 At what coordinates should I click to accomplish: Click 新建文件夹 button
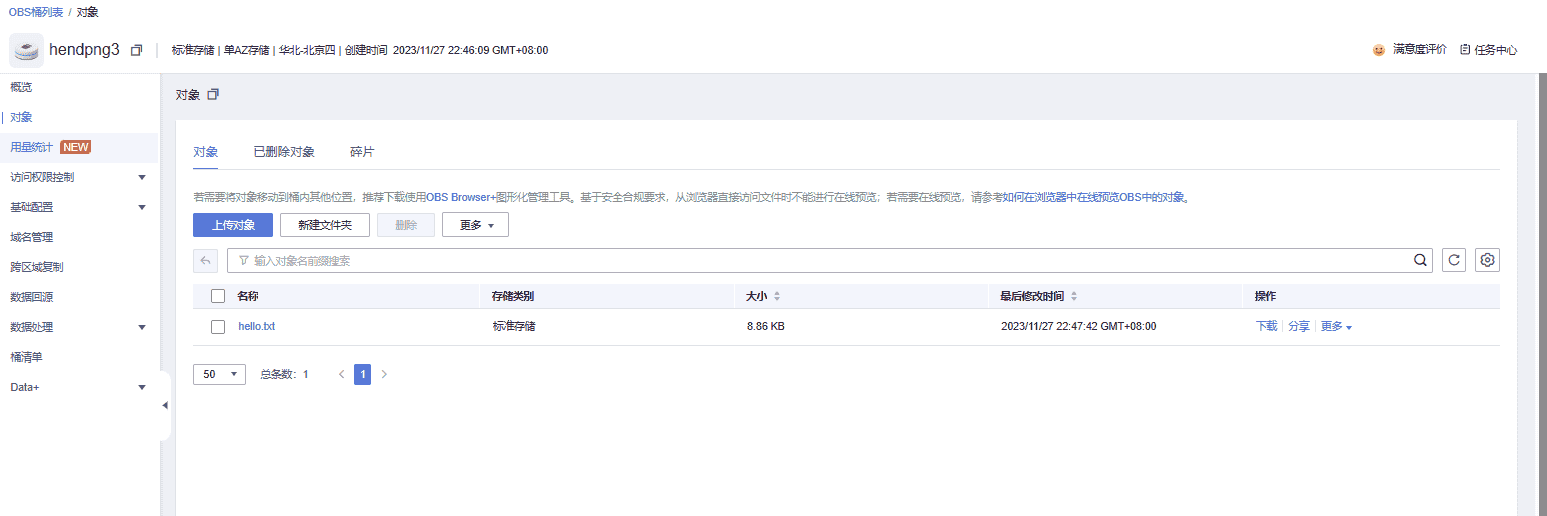tap(325, 225)
